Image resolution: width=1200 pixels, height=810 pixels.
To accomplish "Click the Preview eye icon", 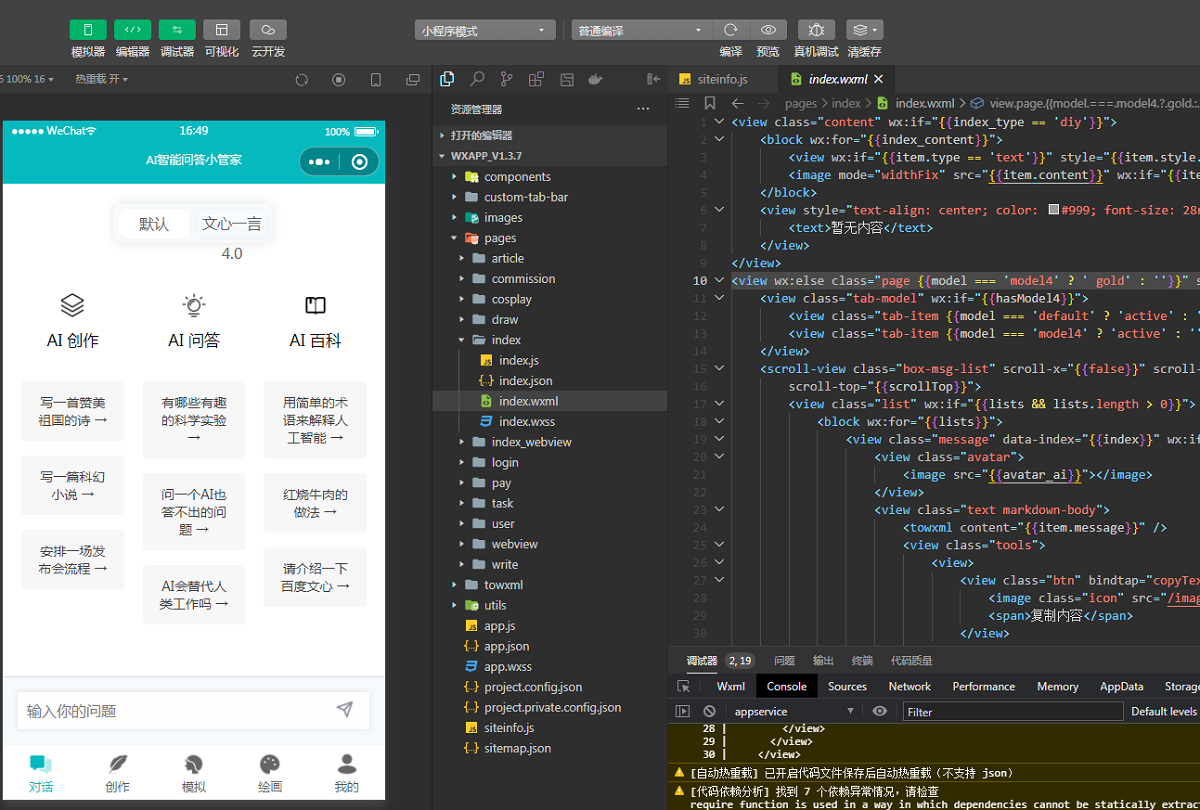I will coord(768,30).
